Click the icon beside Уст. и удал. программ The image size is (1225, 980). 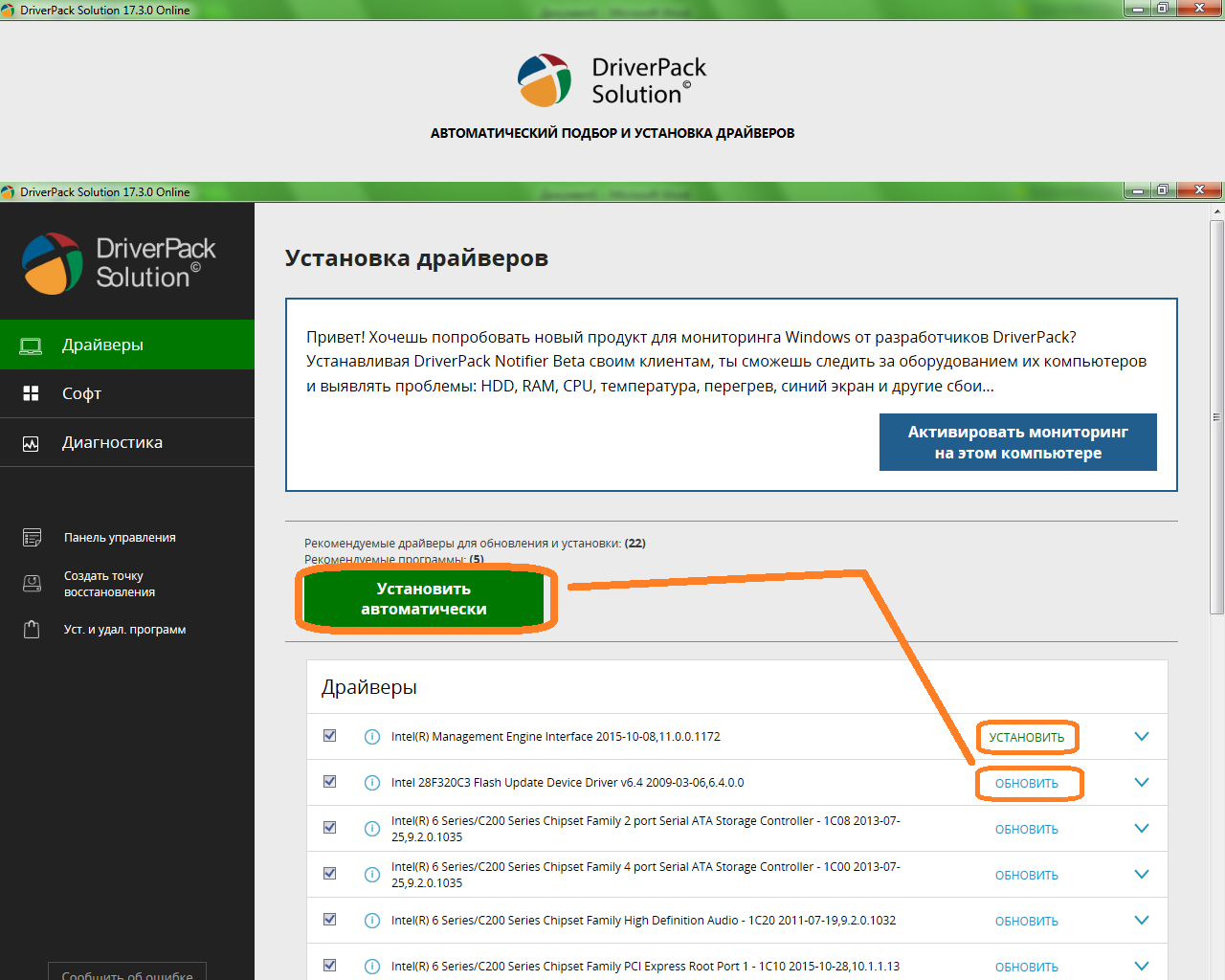coord(32,630)
